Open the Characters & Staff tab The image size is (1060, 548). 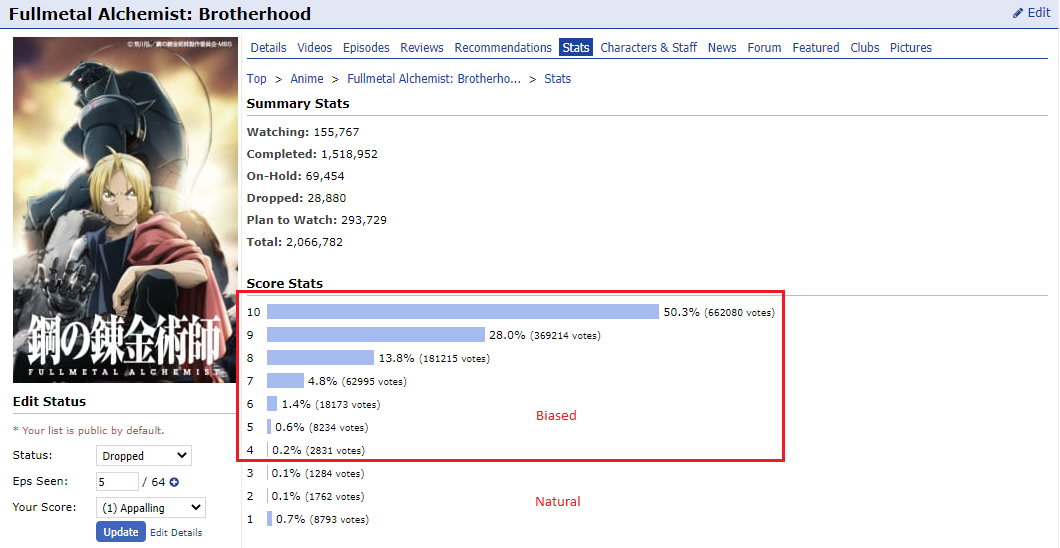pos(648,47)
